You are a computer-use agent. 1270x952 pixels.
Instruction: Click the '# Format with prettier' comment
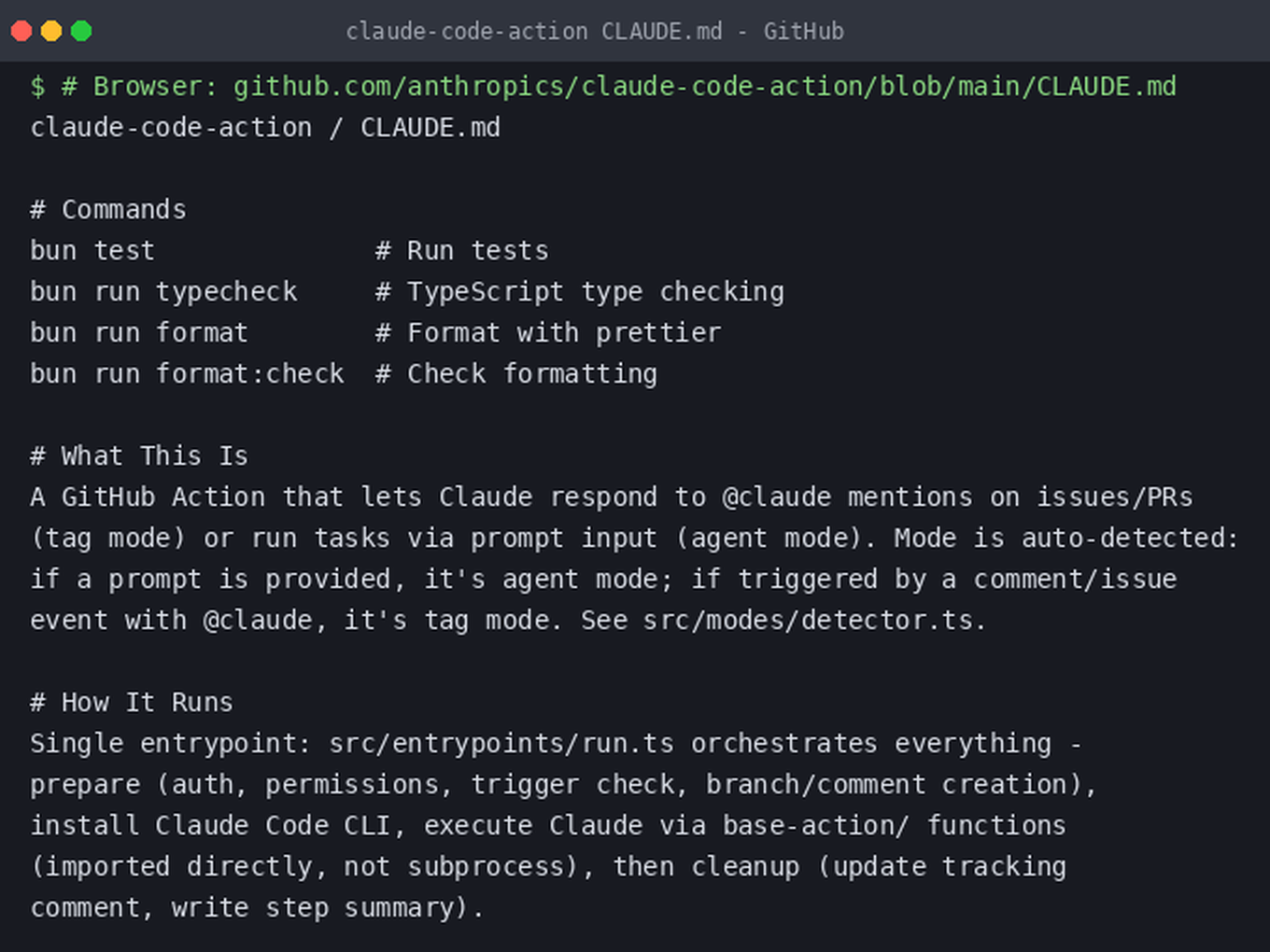pyautogui.click(x=548, y=333)
